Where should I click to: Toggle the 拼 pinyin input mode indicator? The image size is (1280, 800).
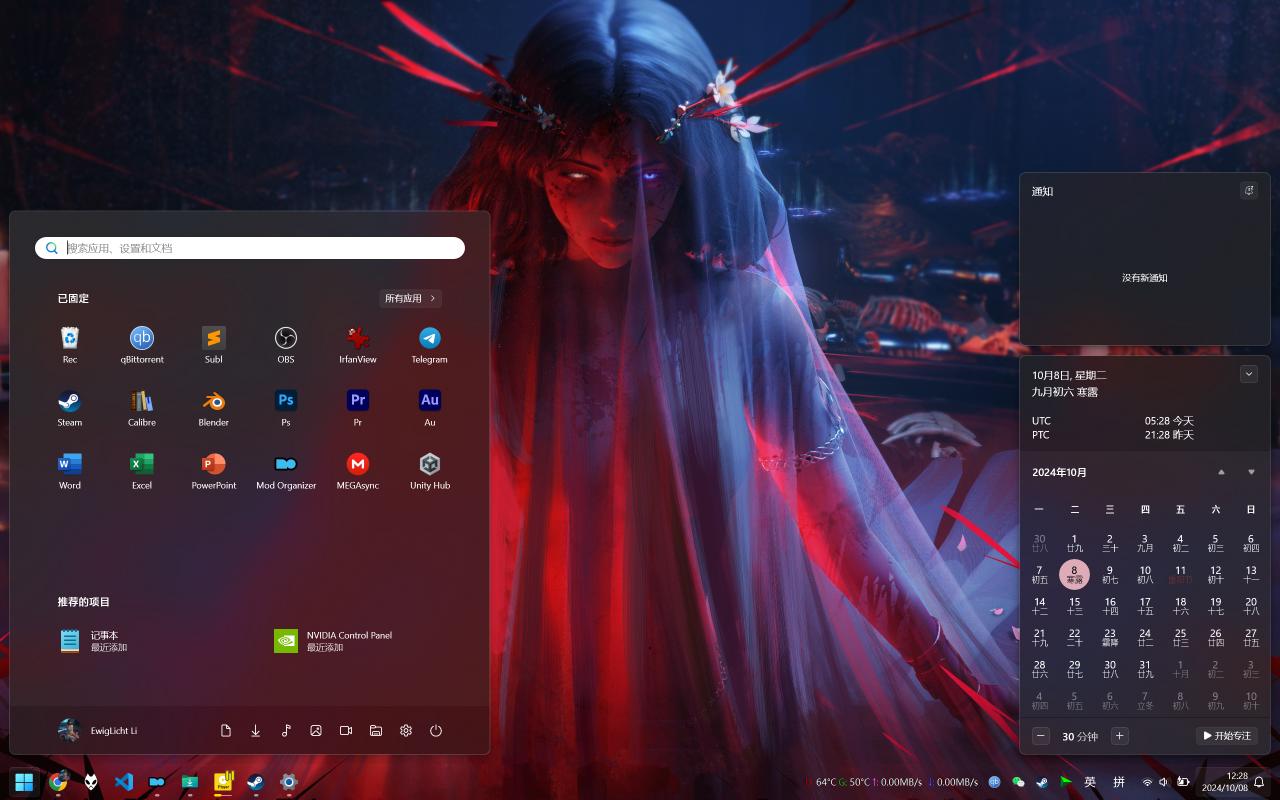pos(1119,782)
